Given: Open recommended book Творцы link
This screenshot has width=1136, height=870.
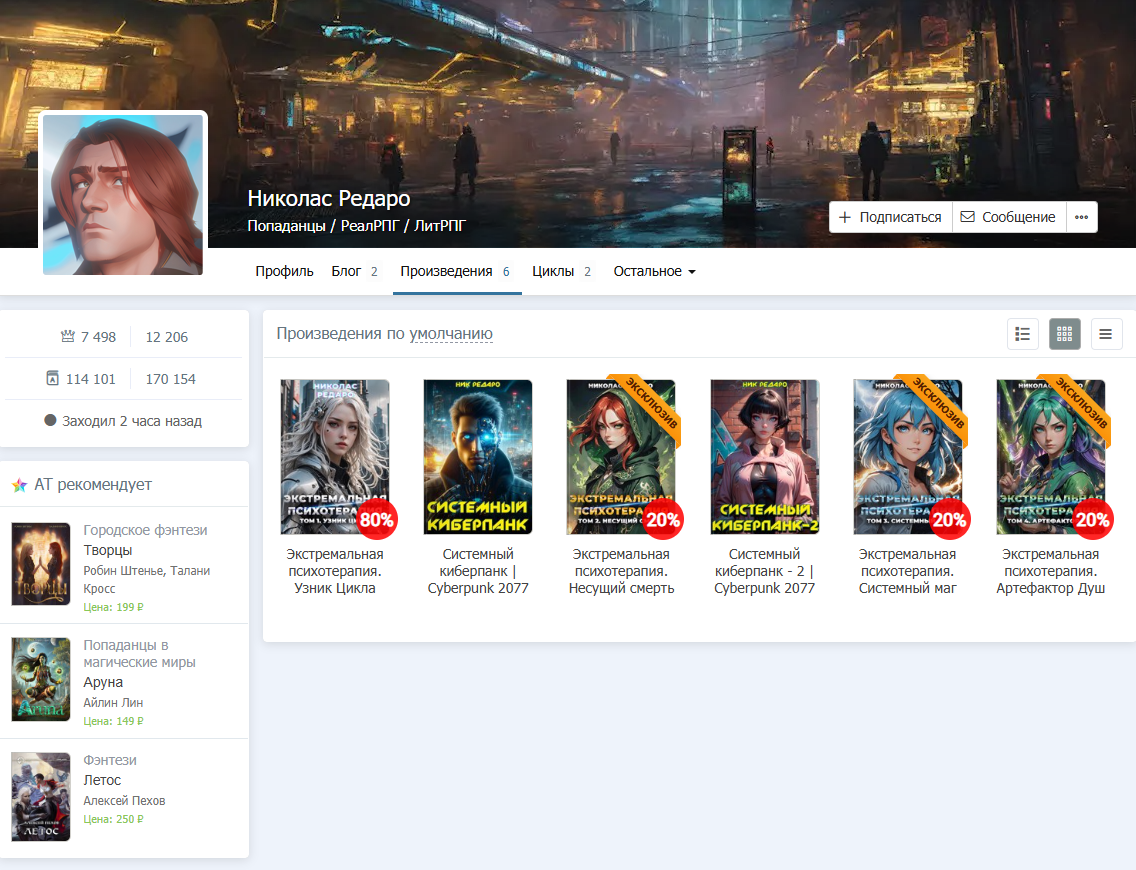Looking at the screenshot, I should 108,550.
